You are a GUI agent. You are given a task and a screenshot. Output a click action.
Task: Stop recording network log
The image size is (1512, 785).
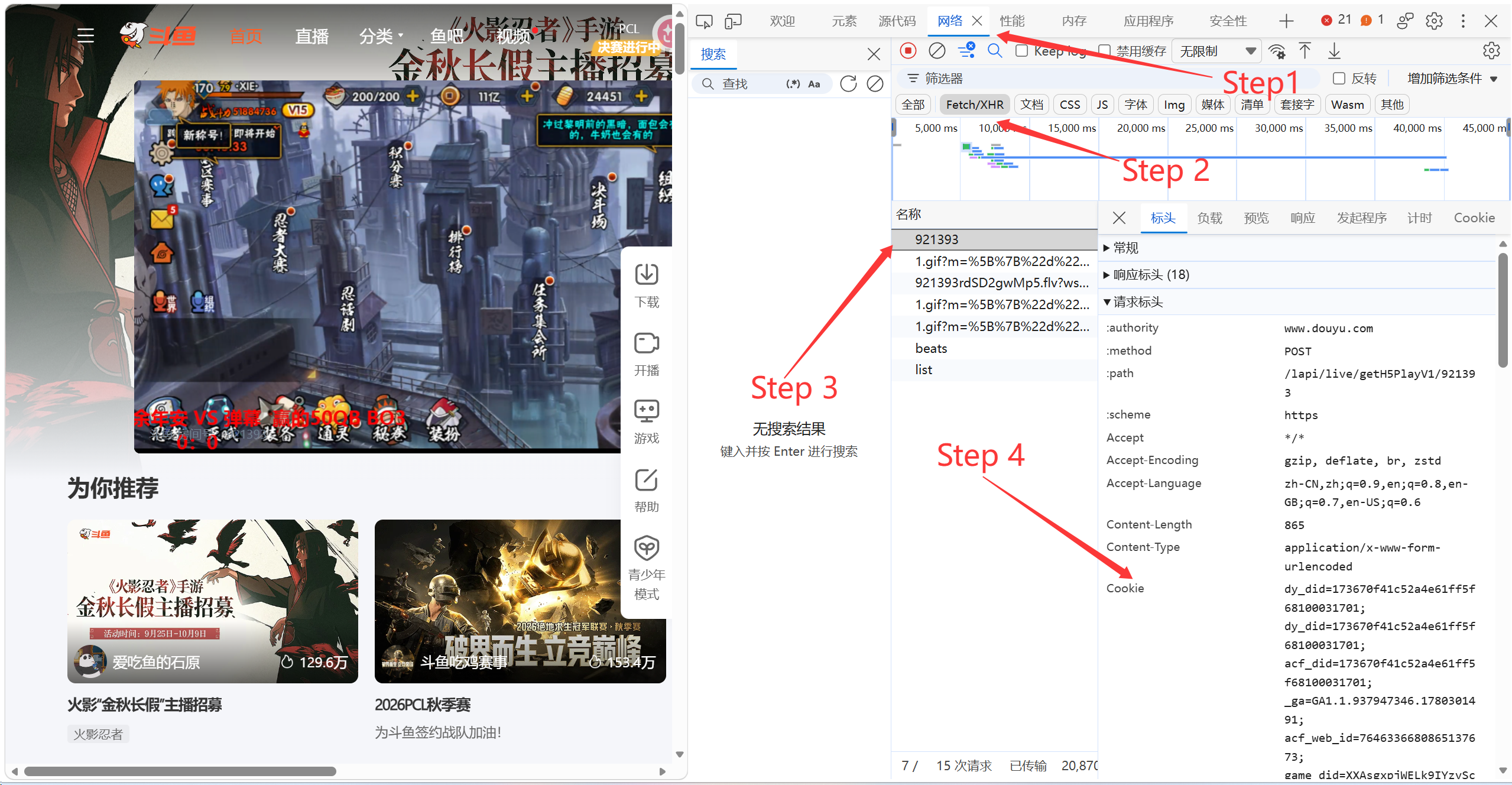click(x=909, y=51)
